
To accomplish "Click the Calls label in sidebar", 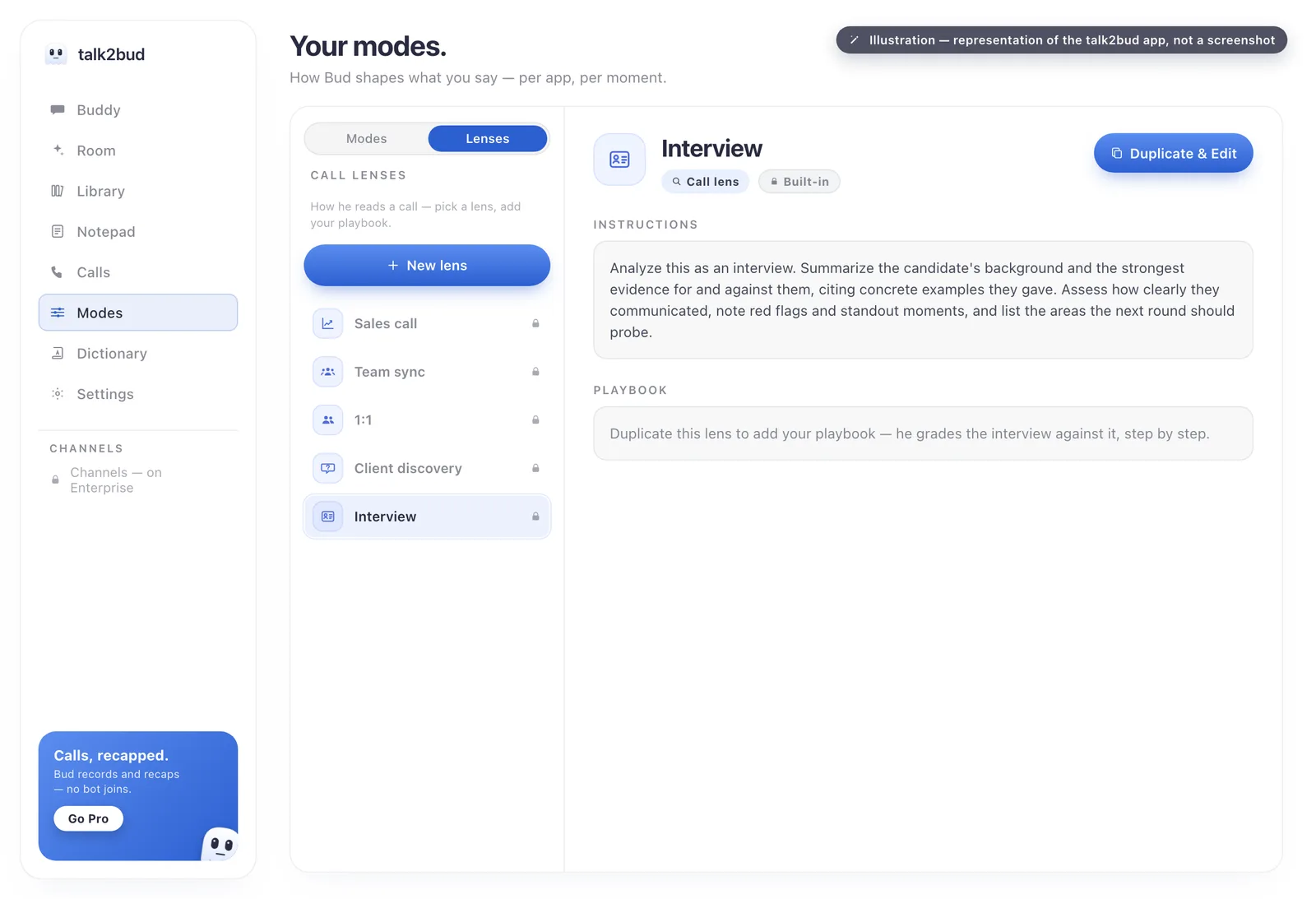I will coord(93,272).
